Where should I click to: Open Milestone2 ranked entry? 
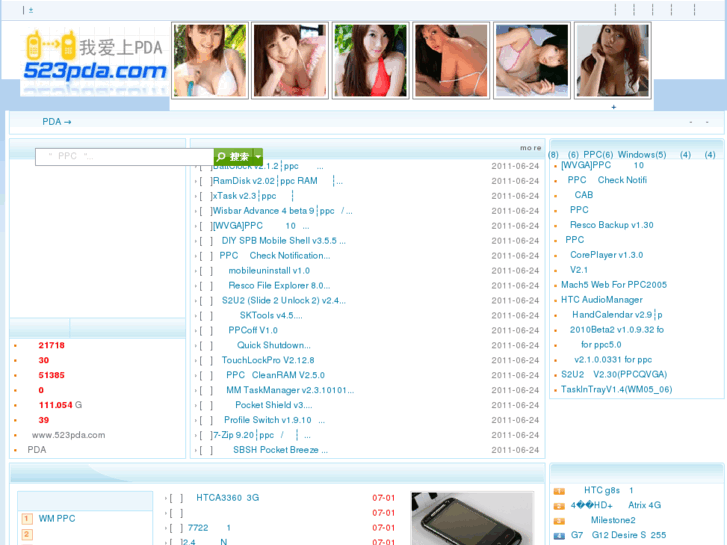[613, 520]
